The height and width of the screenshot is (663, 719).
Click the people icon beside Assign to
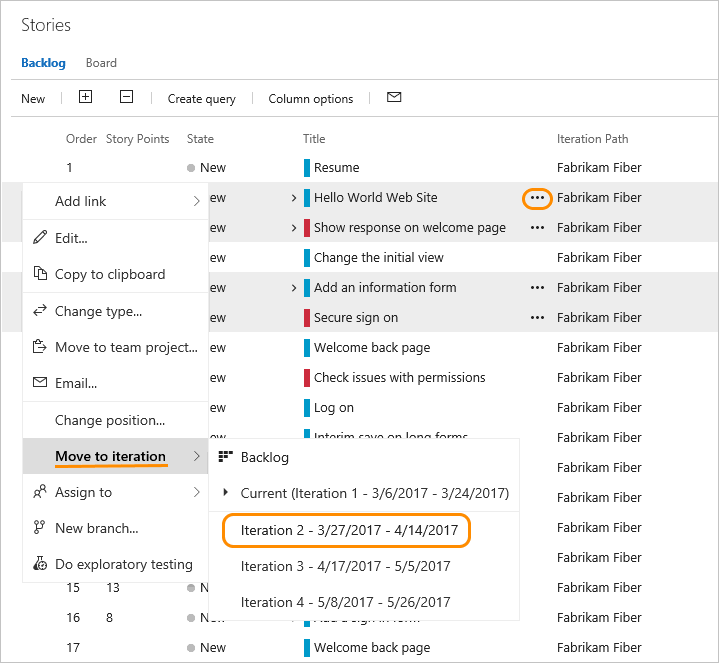tap(40, 492)
